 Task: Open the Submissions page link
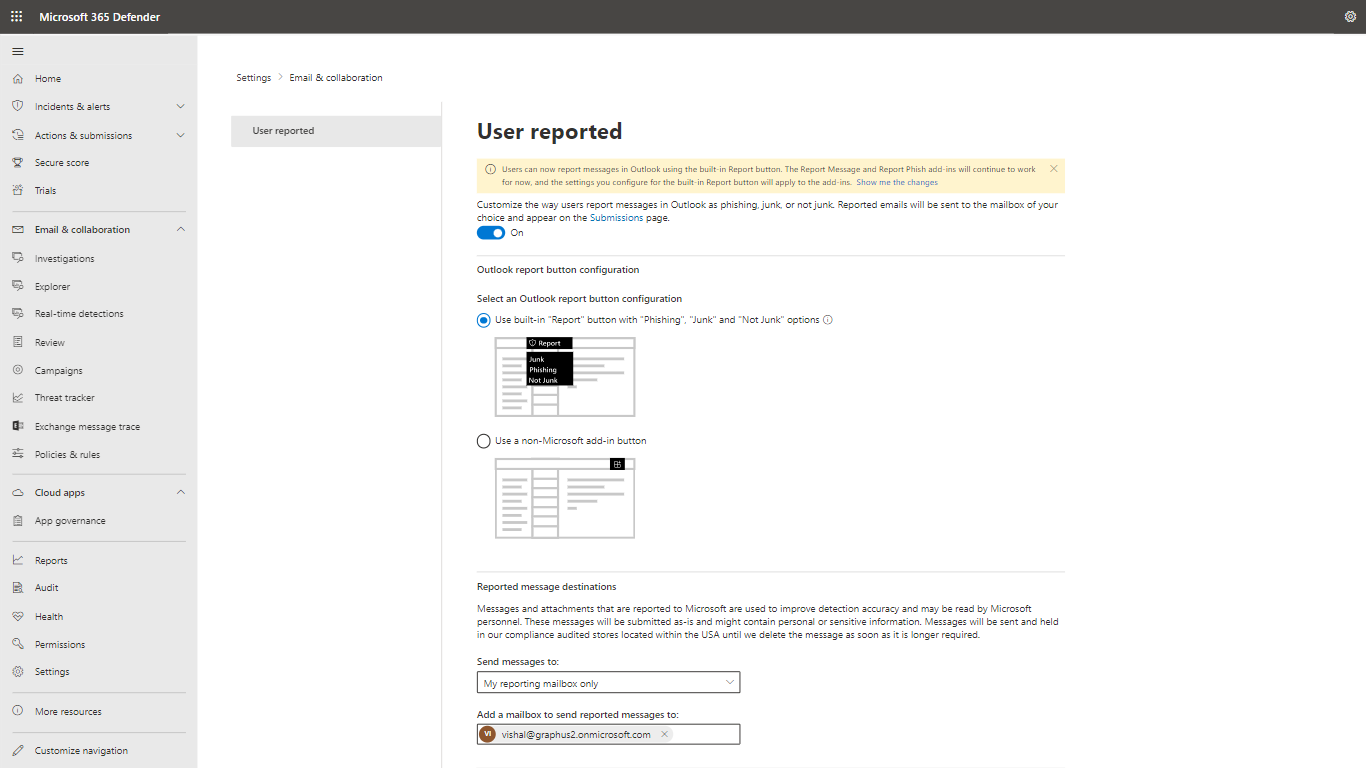[617, 217]
